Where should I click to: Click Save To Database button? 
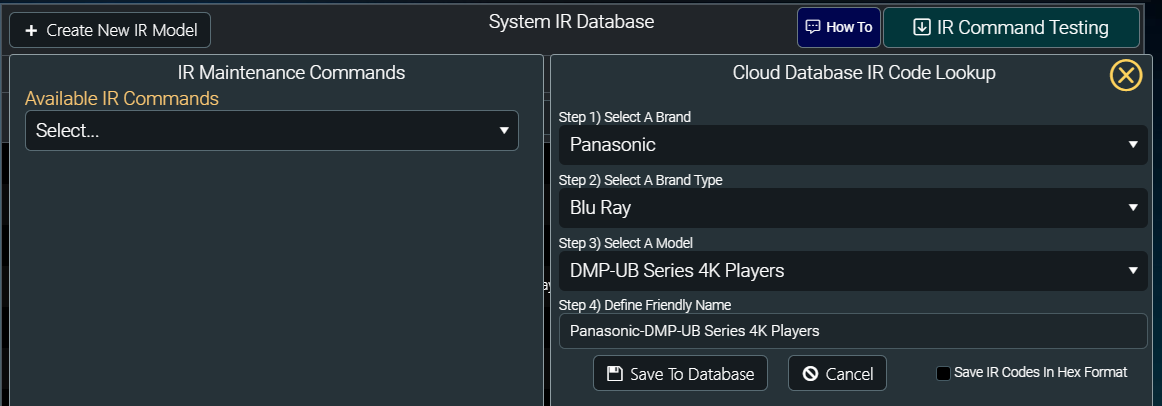tap(680, 373)
